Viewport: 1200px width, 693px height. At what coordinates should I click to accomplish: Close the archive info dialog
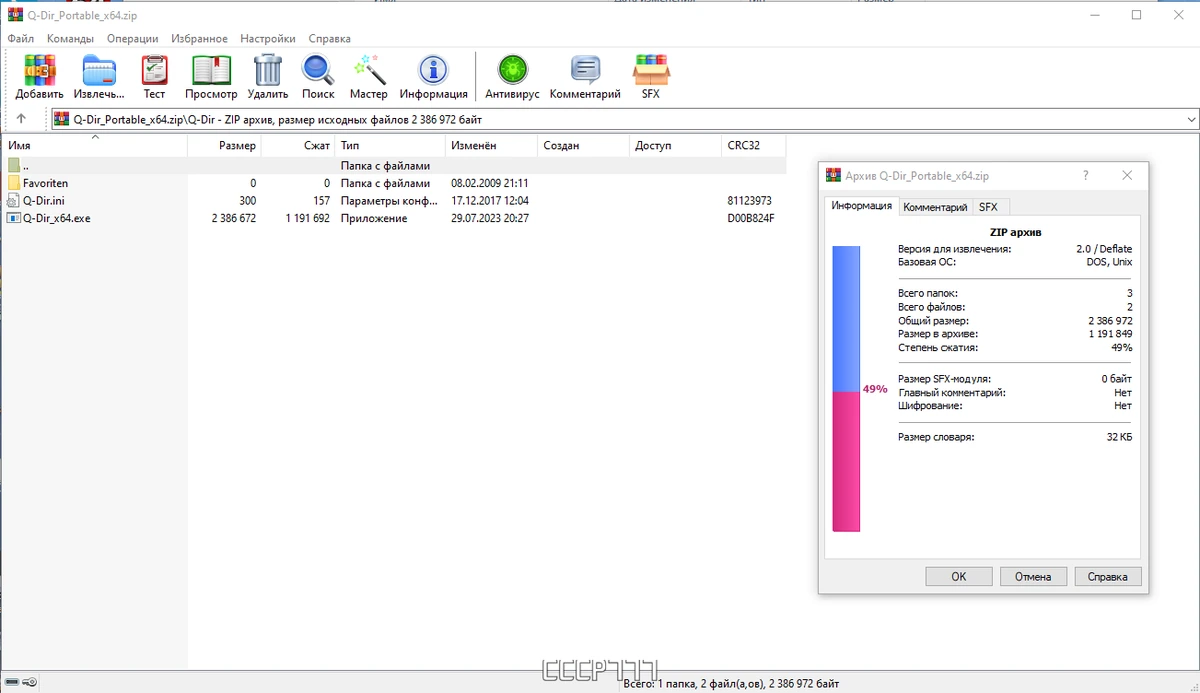click(1127, 175)
